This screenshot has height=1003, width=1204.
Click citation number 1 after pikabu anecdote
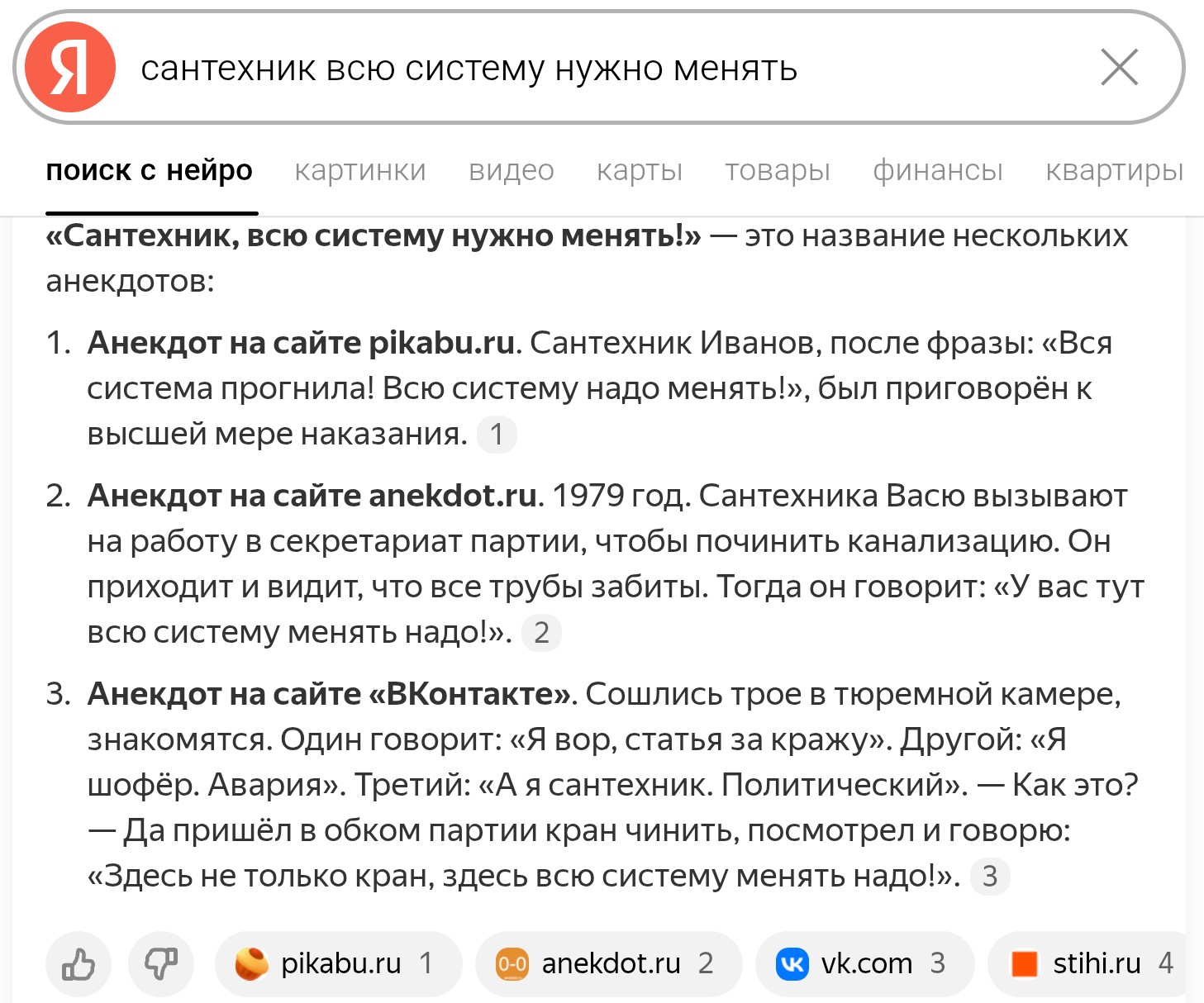coord(497,435)
